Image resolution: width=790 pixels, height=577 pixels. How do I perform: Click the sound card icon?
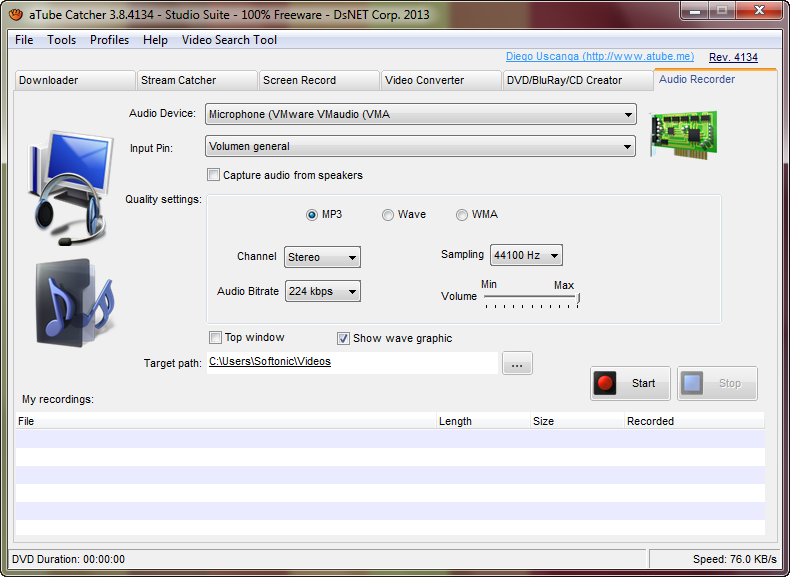click(x=684, y=135)
